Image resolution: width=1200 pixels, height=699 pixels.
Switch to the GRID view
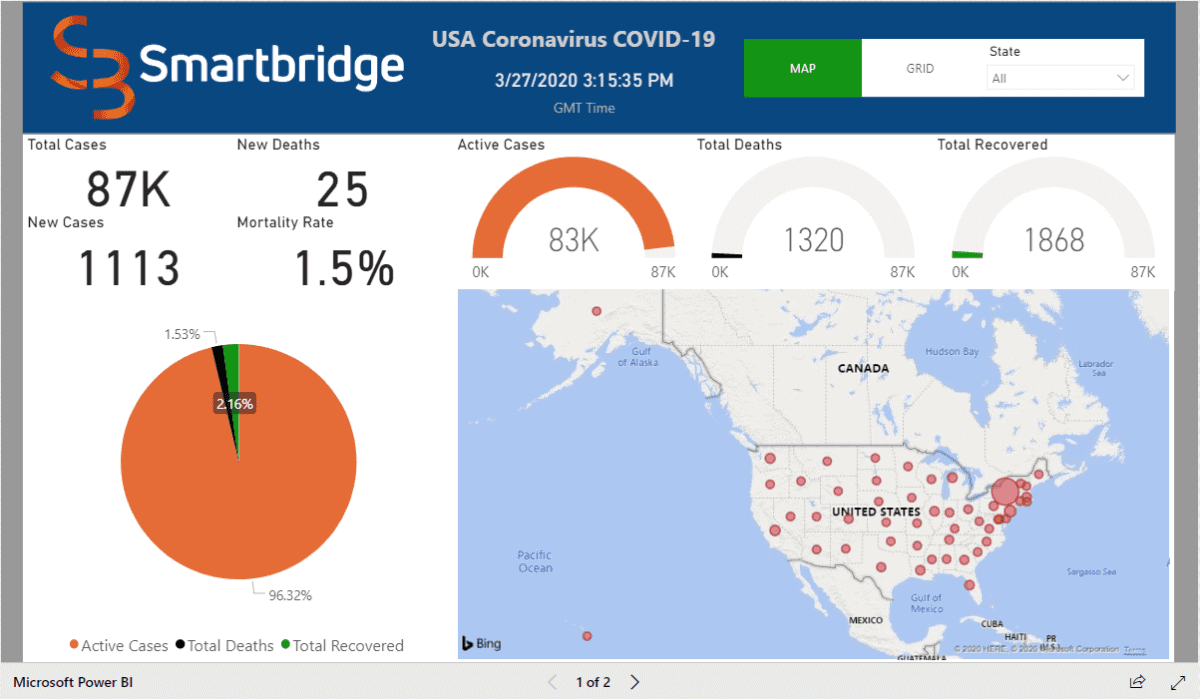(x=919, y=69)
